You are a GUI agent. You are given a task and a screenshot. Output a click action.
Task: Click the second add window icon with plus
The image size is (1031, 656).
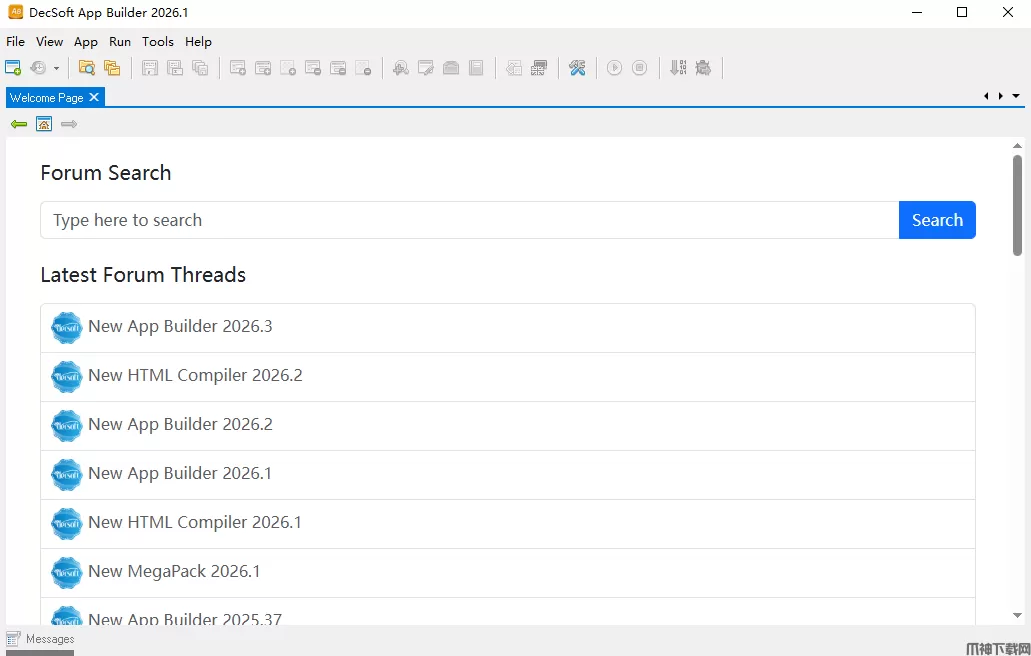click(x=263, y=67)
